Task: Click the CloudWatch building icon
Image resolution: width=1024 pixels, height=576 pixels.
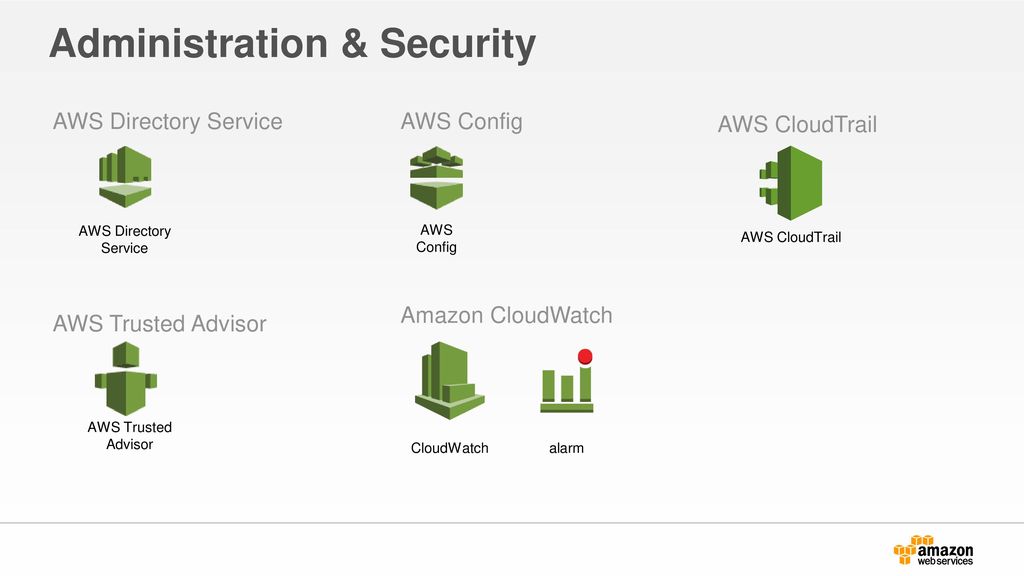Action: [450, 380]
